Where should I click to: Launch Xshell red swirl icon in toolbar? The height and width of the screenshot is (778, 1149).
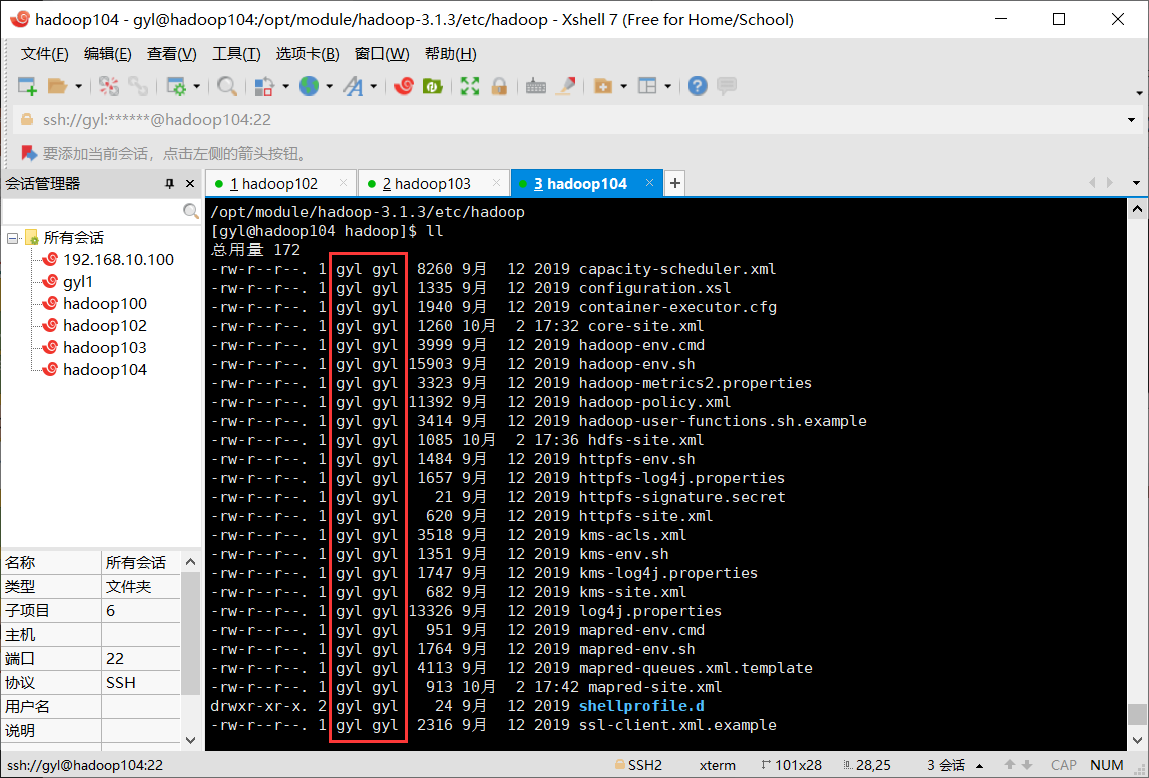point(404,86)
